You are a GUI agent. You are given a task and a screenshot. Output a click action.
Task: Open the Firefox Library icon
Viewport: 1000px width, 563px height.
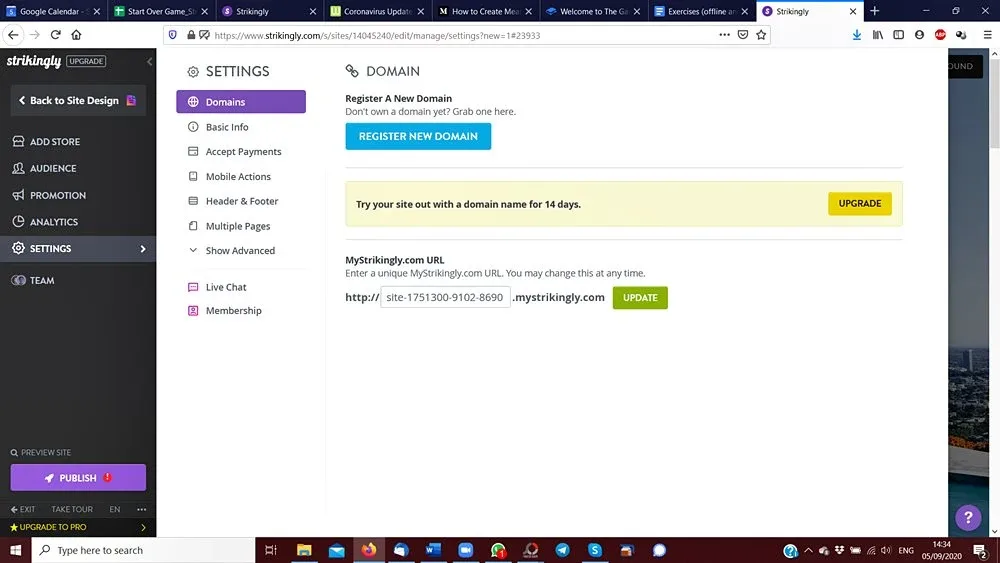pyautogui.click(x=878, y=35)
